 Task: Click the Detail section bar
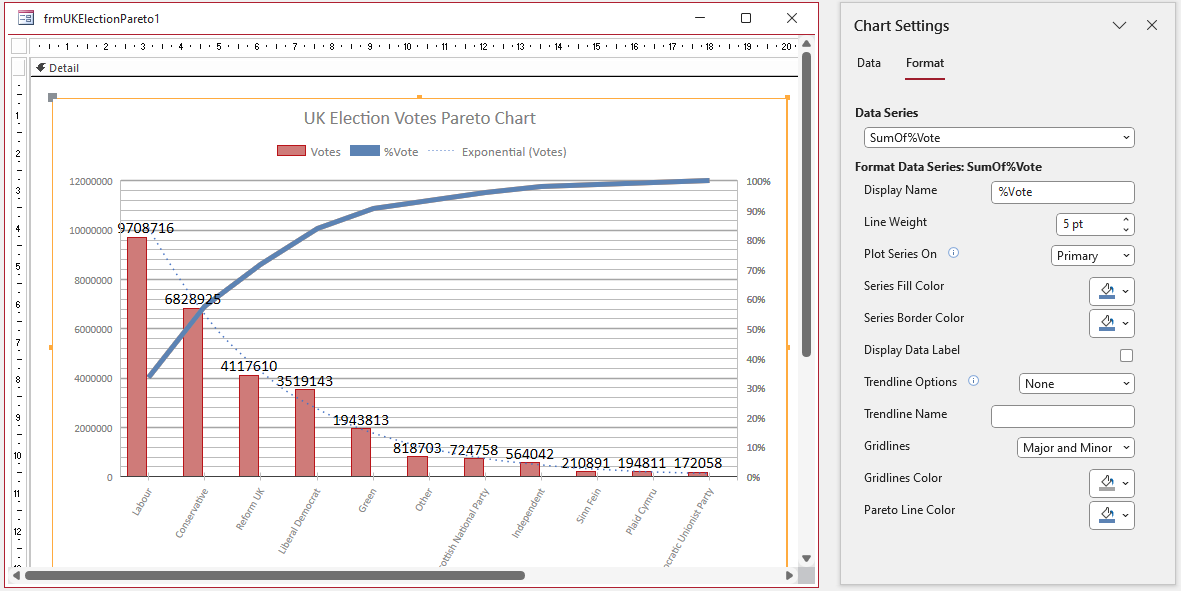pyautogui.click(x=414, y=68)
